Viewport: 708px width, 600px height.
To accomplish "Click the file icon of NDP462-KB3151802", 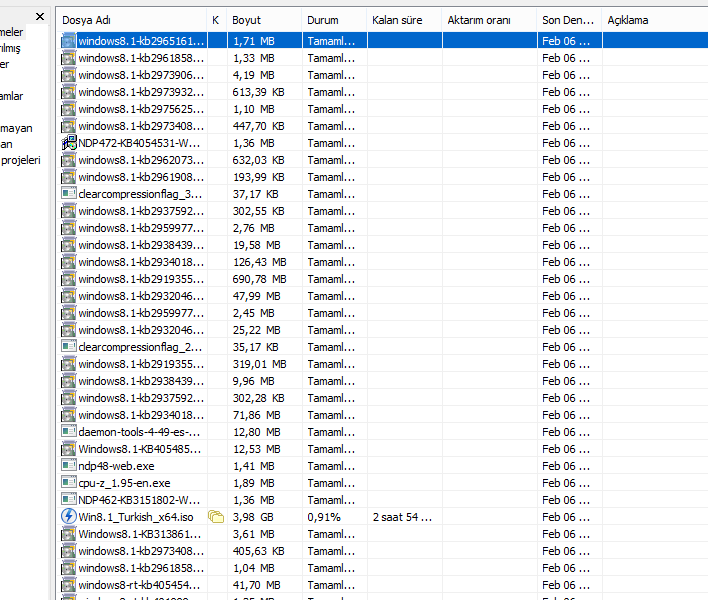I will click(x=69, y=500).
